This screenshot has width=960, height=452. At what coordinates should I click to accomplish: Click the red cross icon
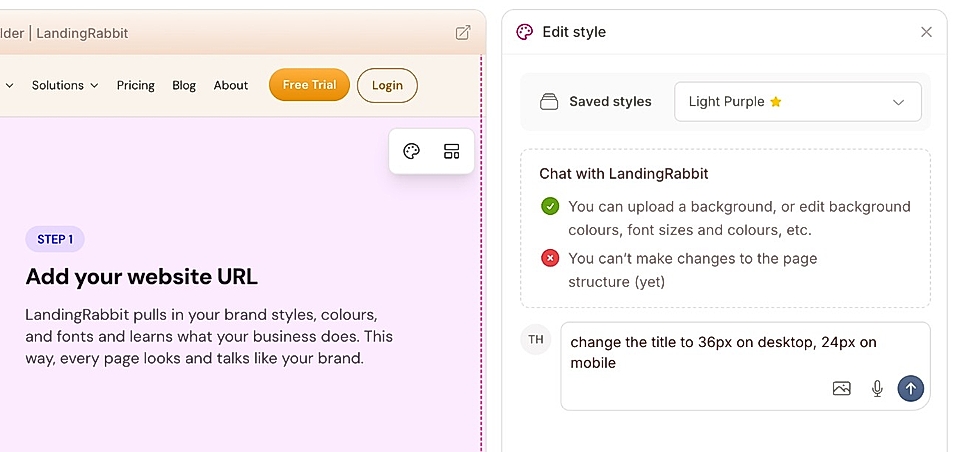[x=550, y=258]
